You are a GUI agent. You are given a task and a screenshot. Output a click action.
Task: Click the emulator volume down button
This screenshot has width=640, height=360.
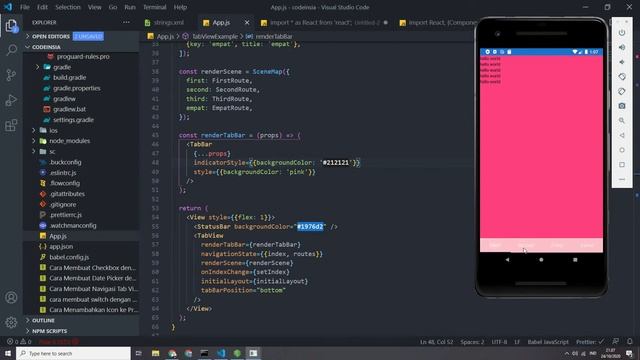622,62
